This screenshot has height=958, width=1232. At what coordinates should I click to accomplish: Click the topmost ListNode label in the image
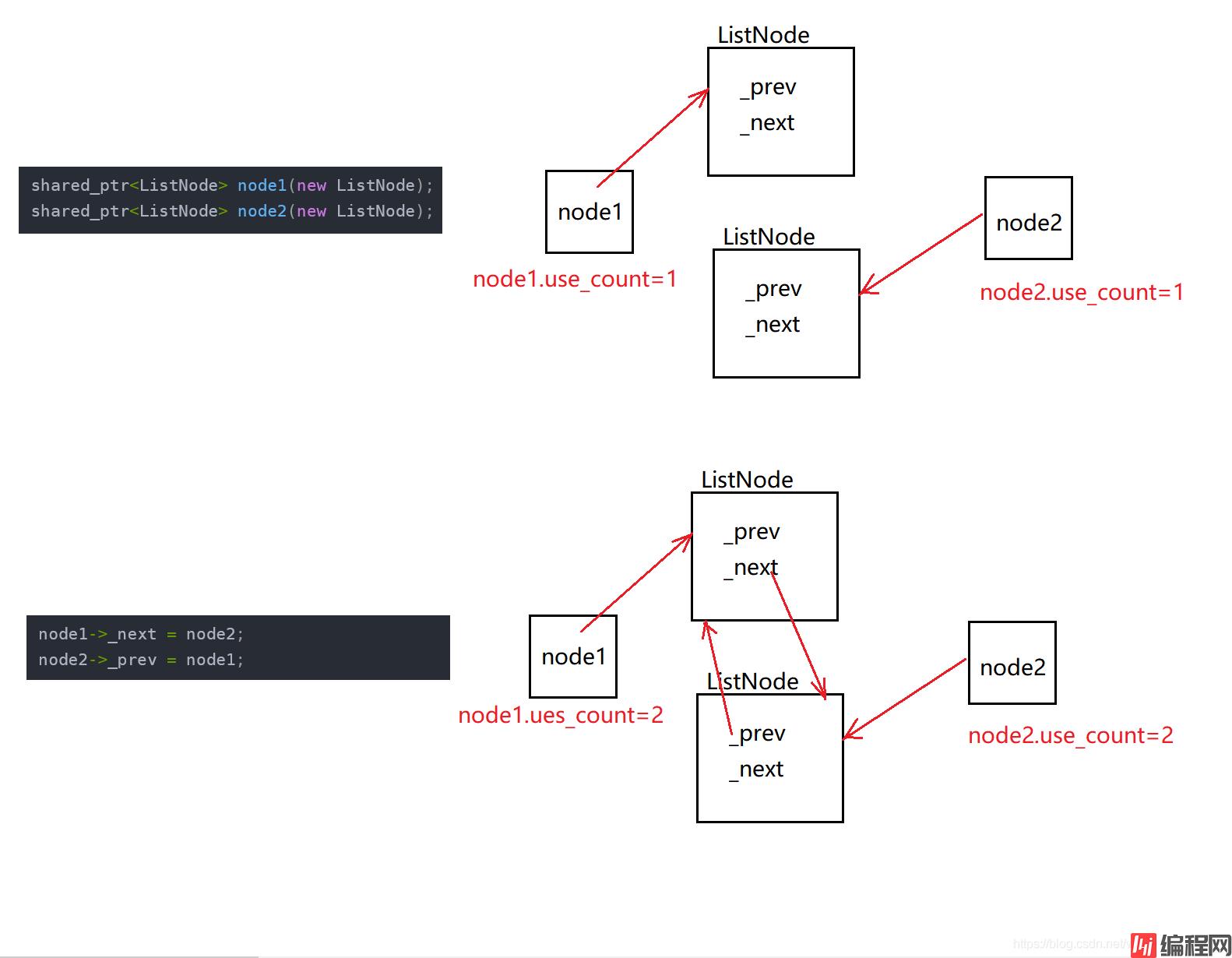pos(763,35)
